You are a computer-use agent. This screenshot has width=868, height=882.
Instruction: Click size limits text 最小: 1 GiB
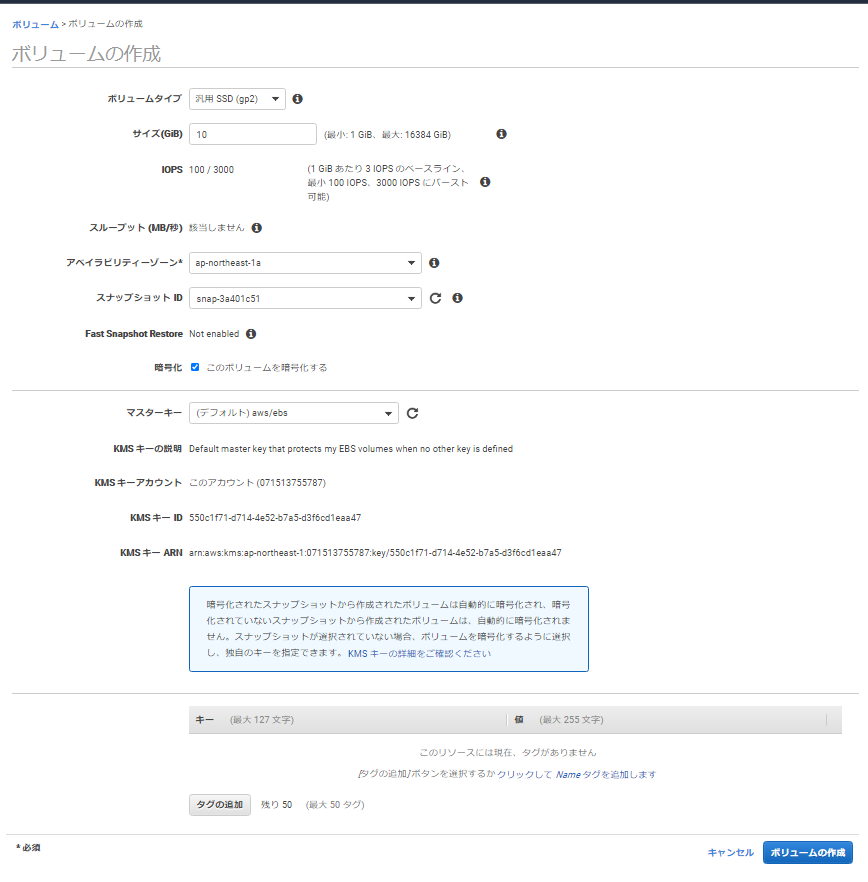(387, 135)
